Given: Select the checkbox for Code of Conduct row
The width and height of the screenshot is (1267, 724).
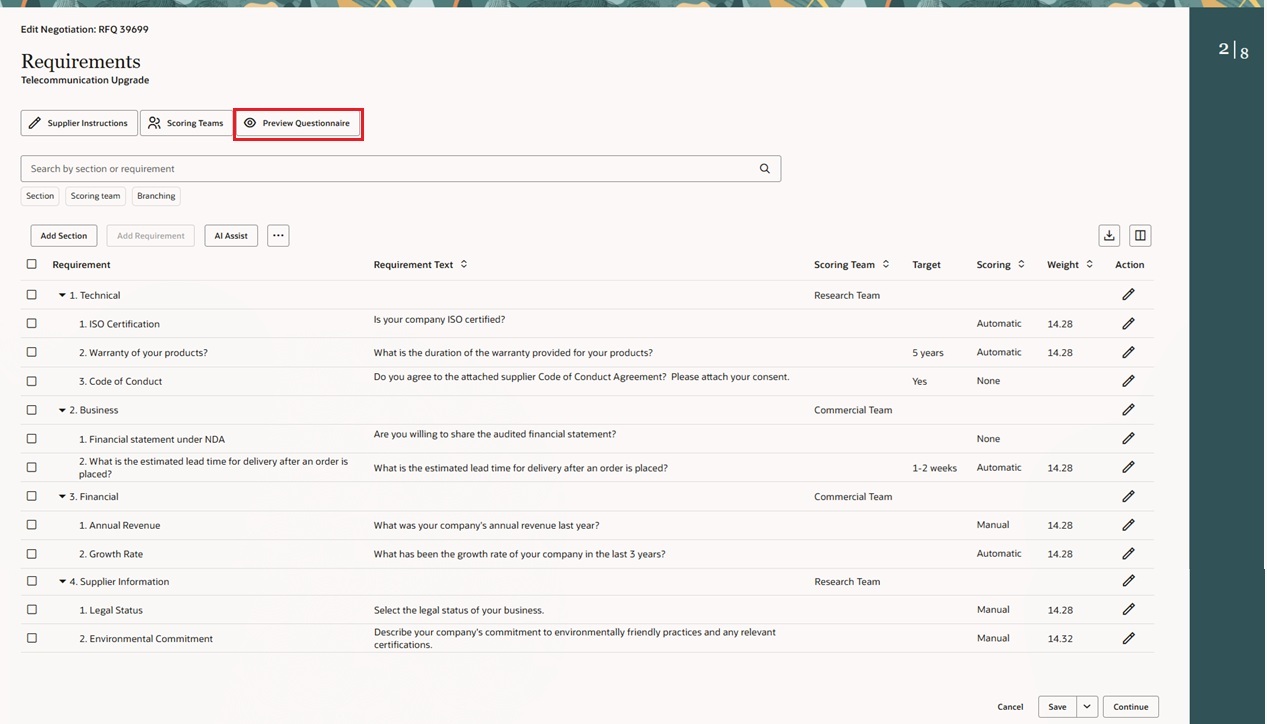Looking at the screenshot, I should pos(31,381).
